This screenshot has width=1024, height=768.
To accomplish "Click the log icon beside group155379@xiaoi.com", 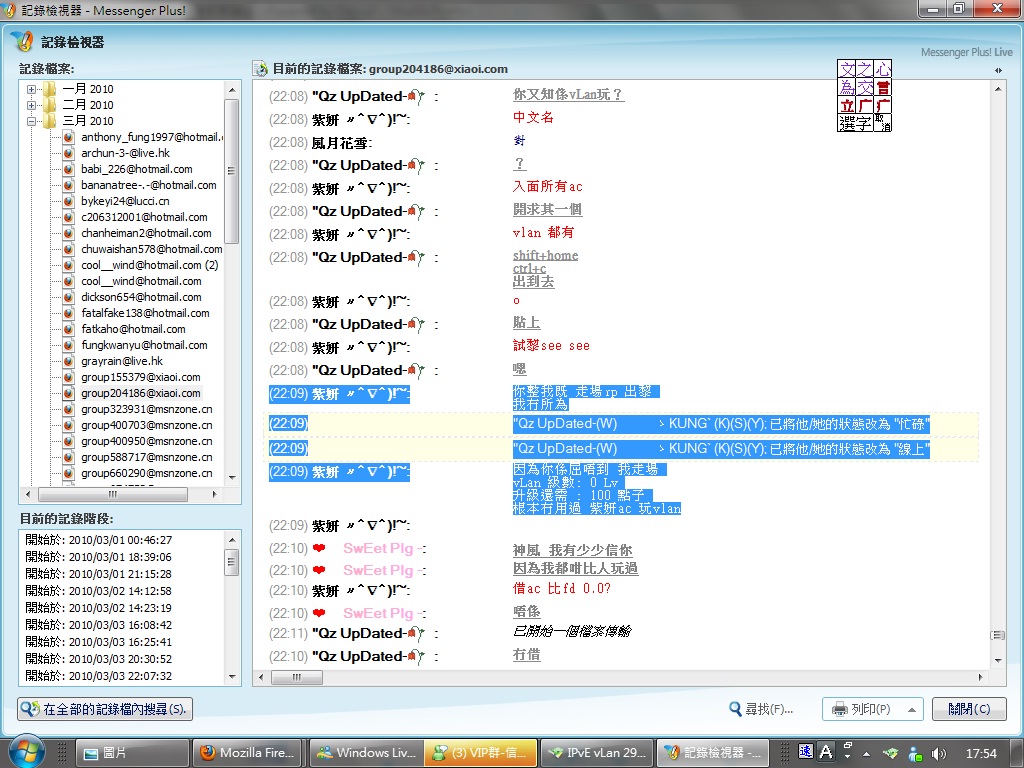I will (x=68, y=377).
